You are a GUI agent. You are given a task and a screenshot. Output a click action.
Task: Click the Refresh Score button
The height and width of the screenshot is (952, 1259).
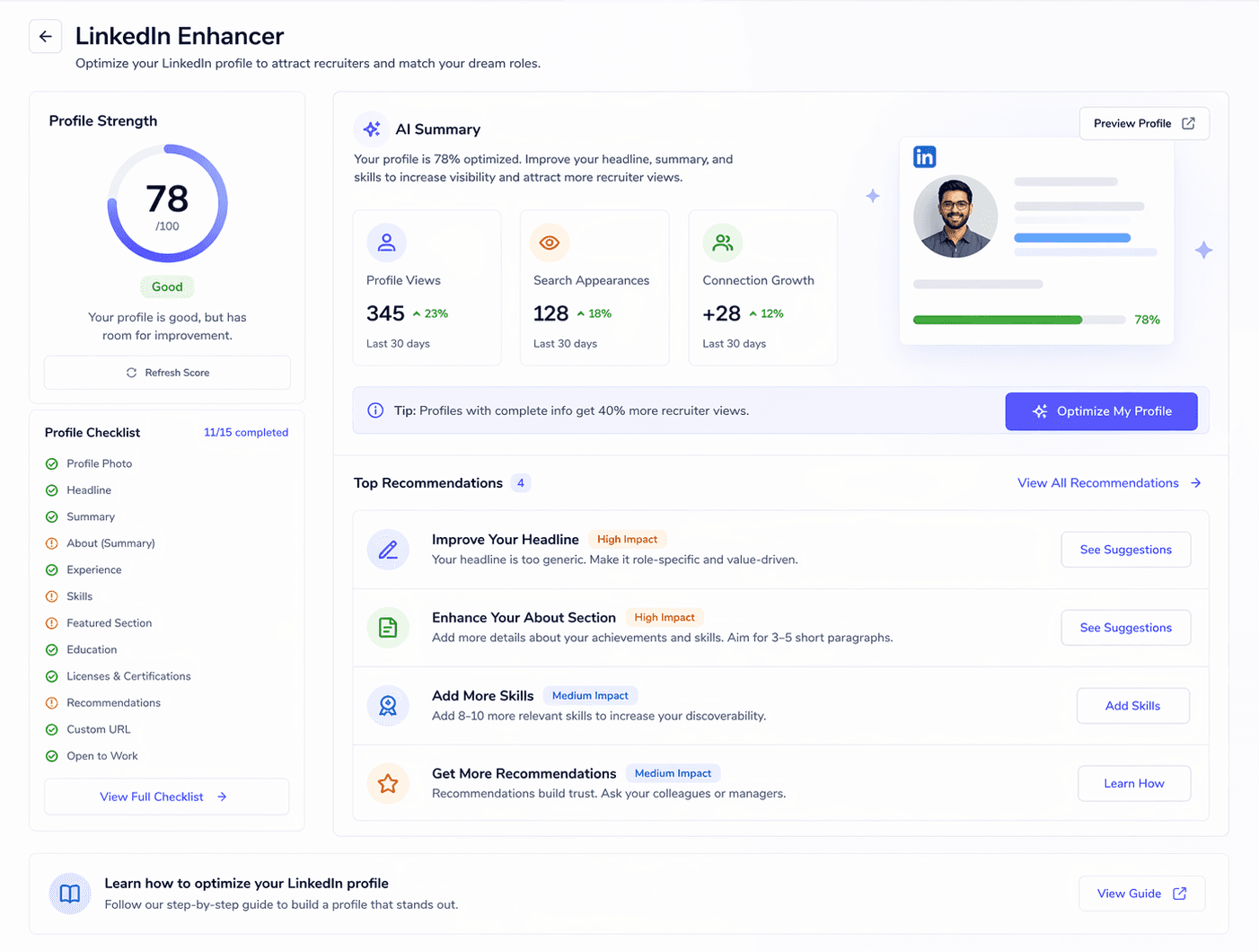tap(167, 373)
